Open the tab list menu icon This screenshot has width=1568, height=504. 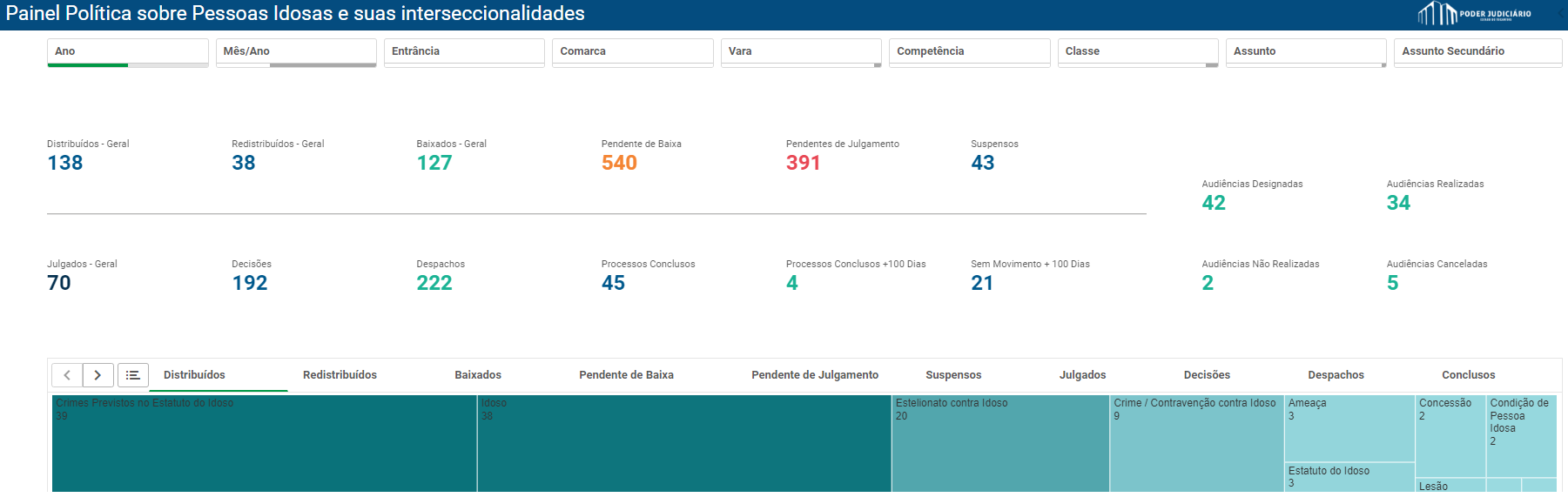coord(133,375)
